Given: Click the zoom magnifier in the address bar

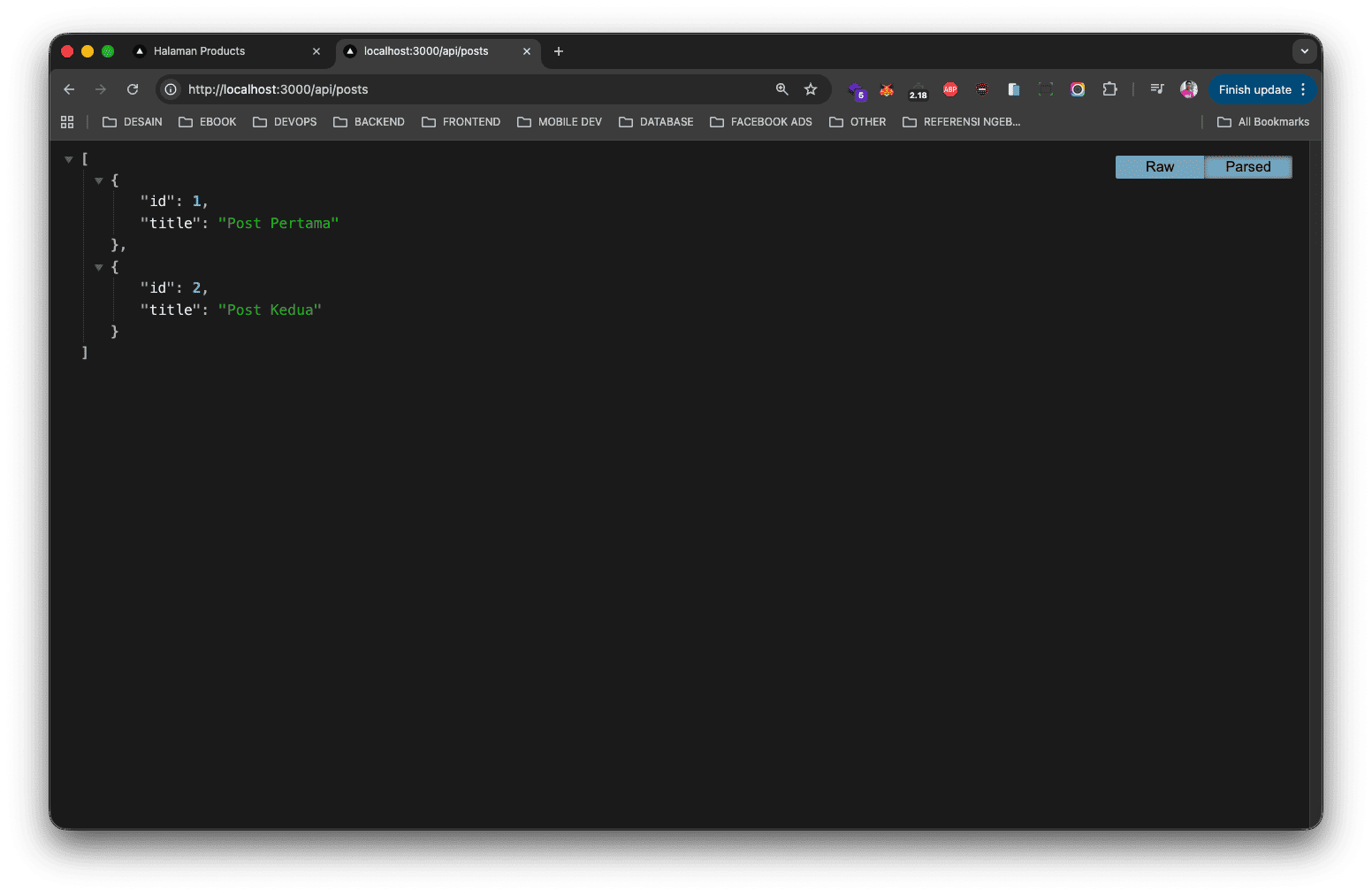Looking at the screenshot, I should click(x=781, y=89).
